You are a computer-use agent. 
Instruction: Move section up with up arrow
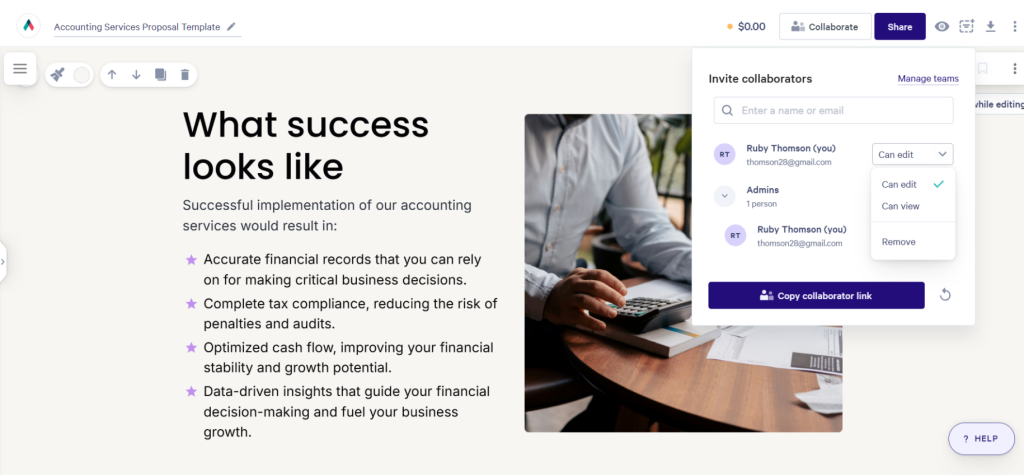112,75
